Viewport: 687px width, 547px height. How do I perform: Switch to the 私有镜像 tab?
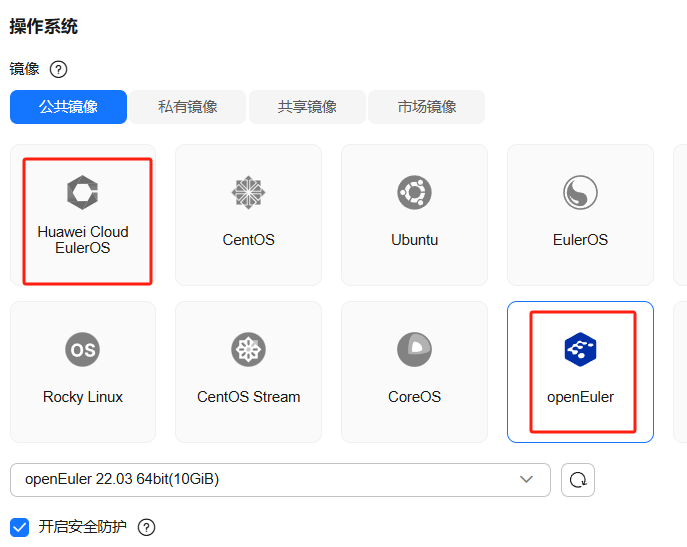tap(188, 107)
